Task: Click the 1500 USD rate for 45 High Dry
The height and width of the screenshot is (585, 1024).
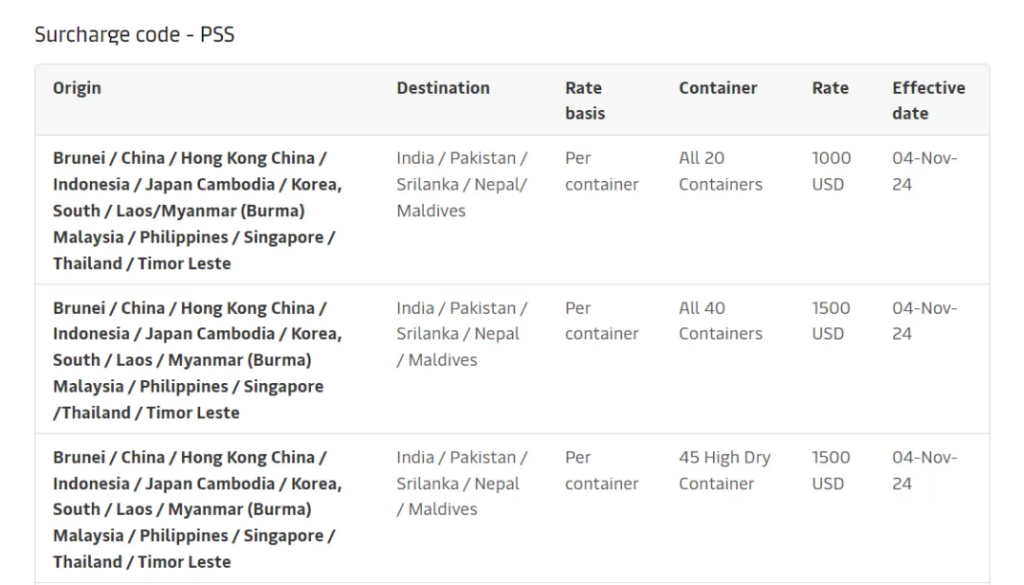Action: tap(831, 470)
